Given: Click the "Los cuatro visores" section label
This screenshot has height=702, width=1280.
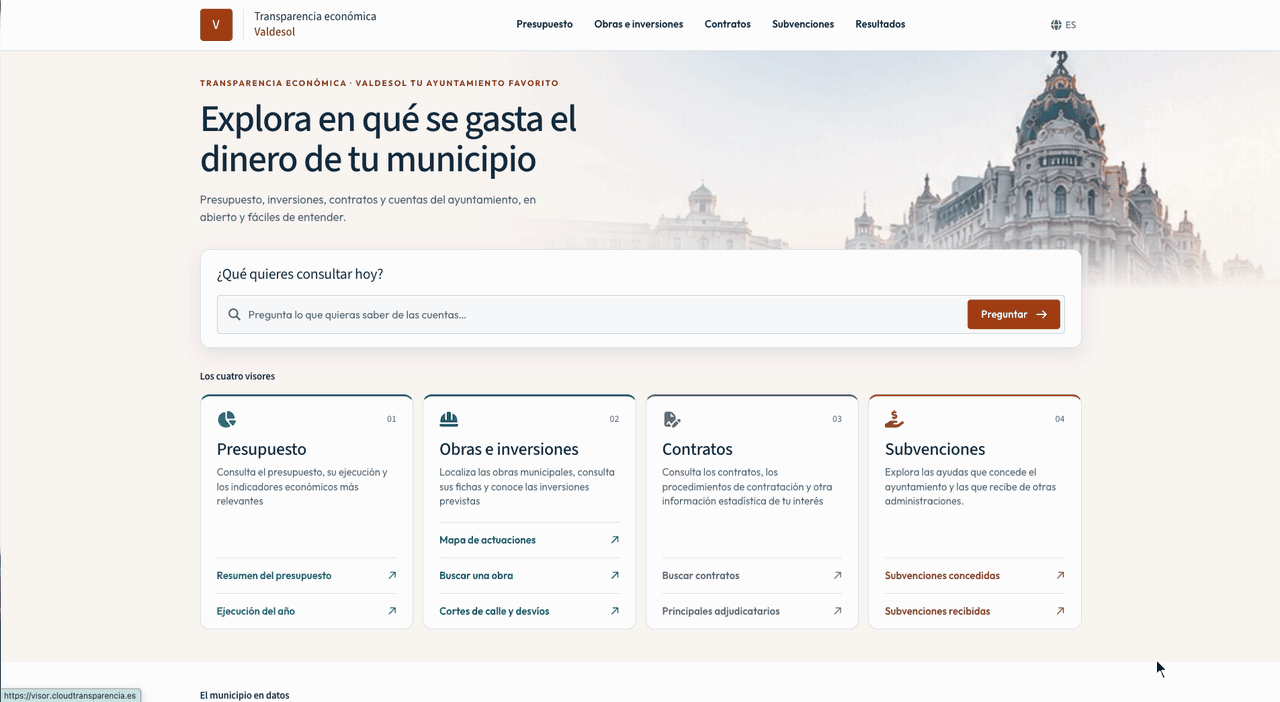Looking at the screenshot, I should (237, 376).
